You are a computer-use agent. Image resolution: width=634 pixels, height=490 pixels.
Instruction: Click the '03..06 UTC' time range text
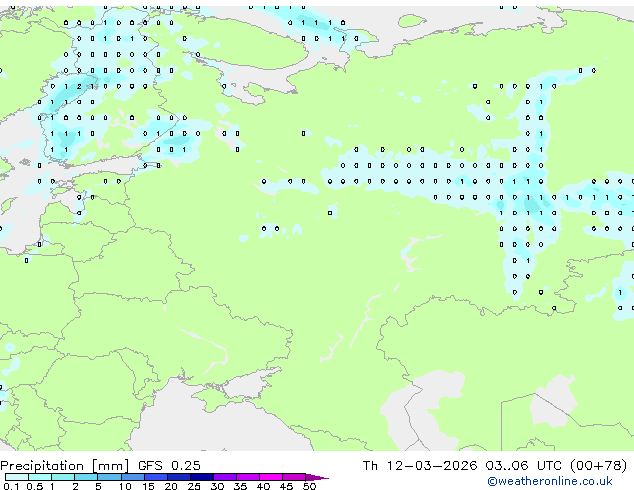tap(524, 466)
